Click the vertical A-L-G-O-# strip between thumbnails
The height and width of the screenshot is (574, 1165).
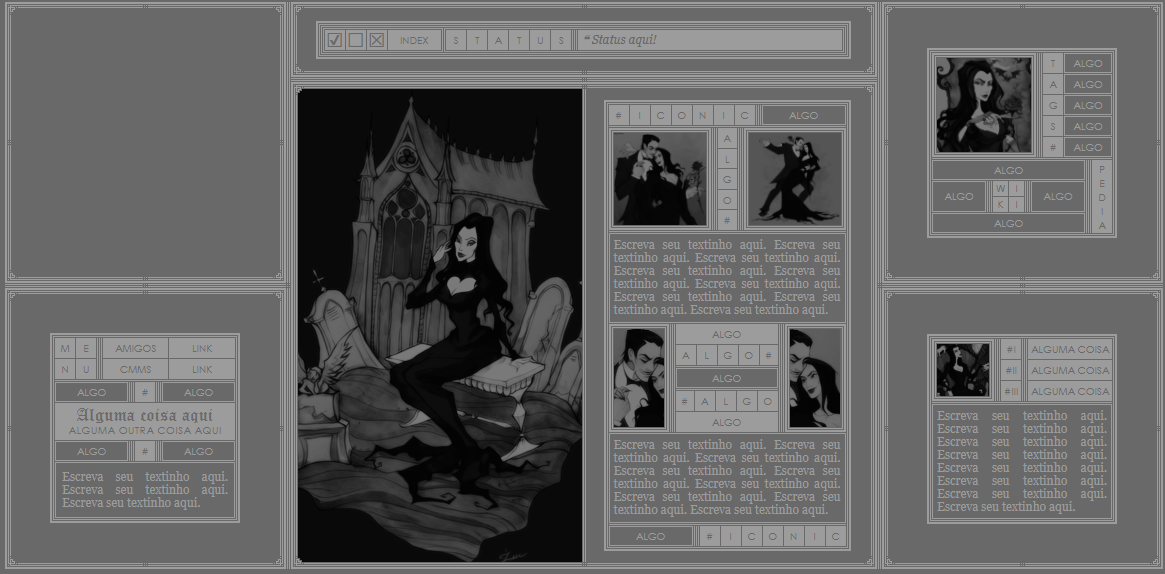click(727, 179)
